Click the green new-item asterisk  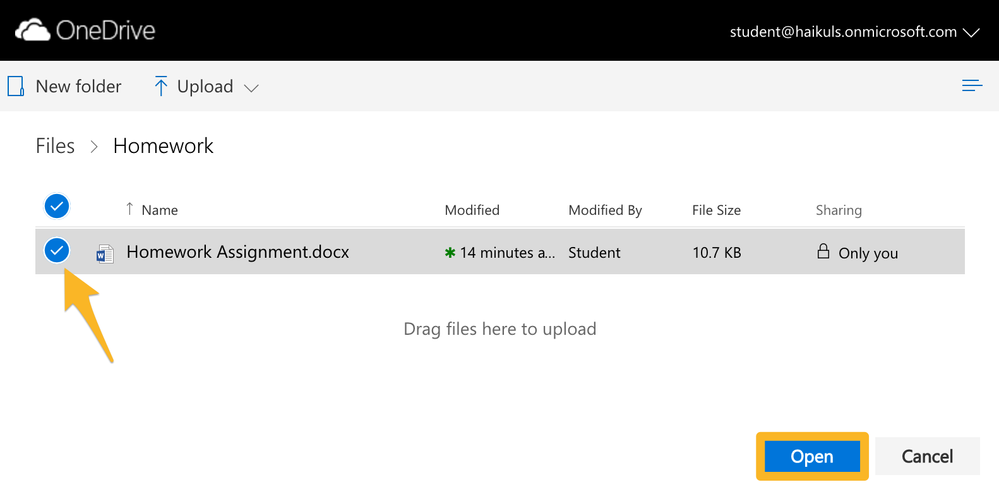point(450,252)
